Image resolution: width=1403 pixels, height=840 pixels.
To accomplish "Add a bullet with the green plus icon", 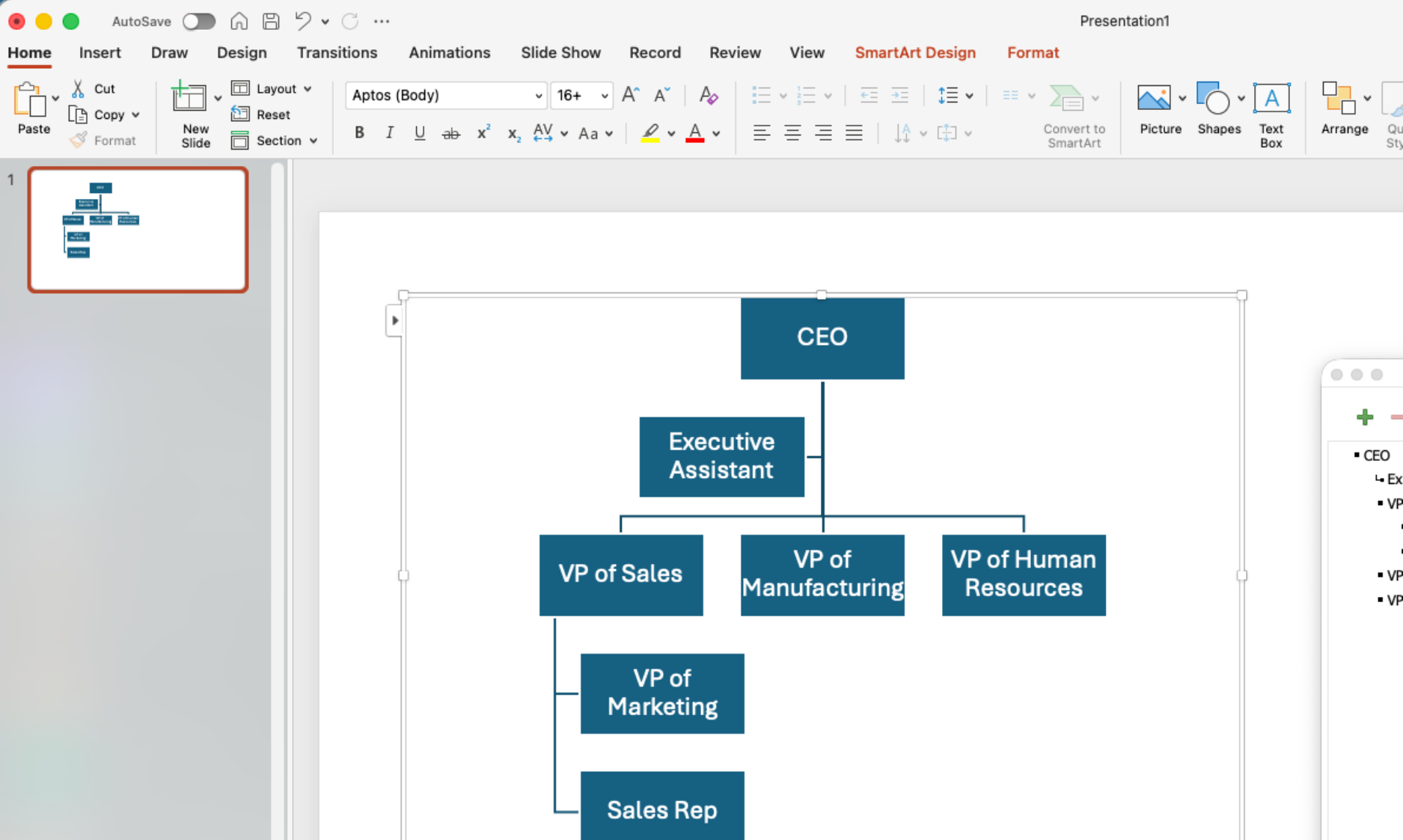I will pyautogui.click(x=1365, y=417).
